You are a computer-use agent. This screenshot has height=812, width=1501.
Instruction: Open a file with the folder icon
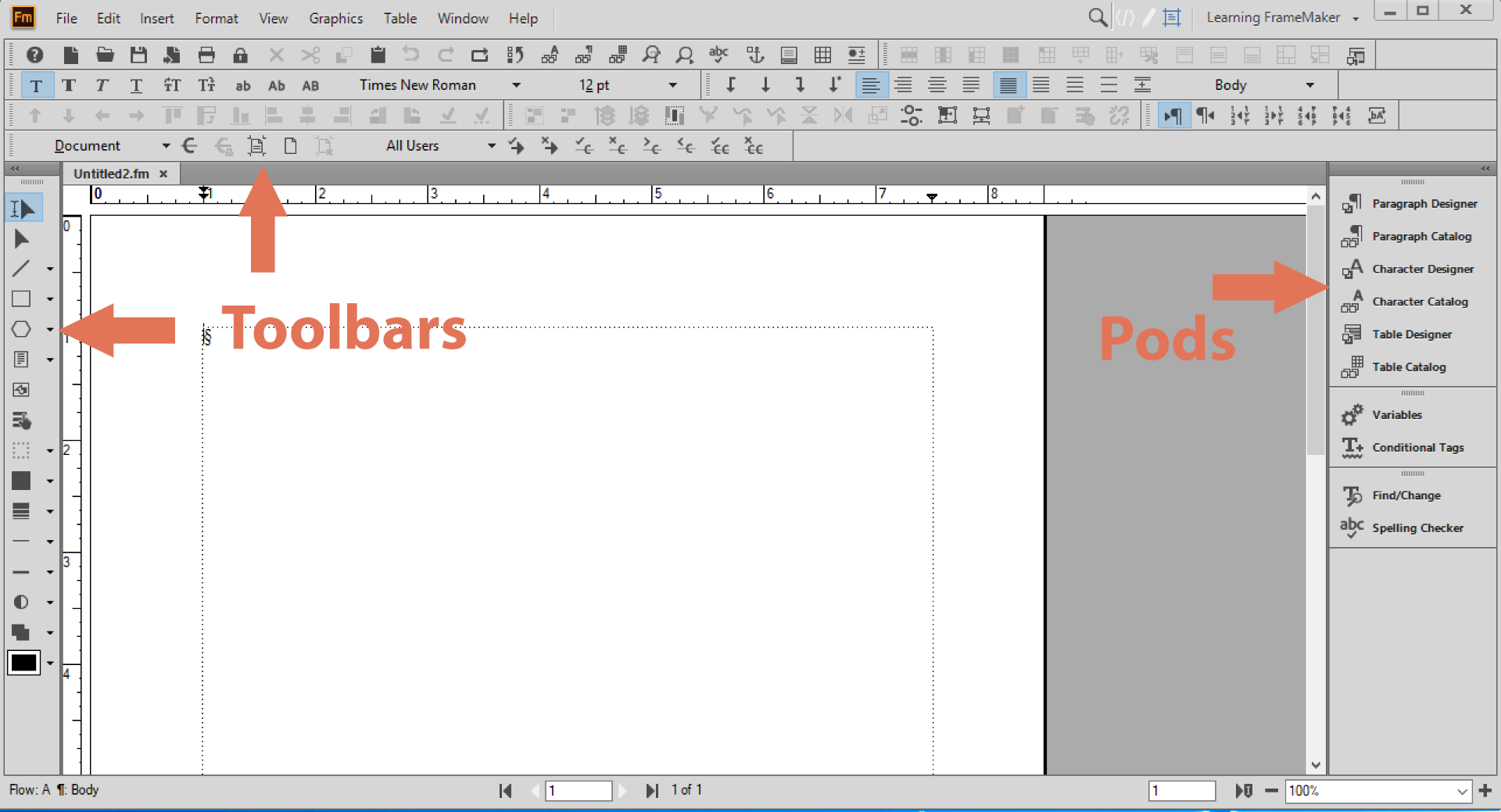(x=105, y=55)
